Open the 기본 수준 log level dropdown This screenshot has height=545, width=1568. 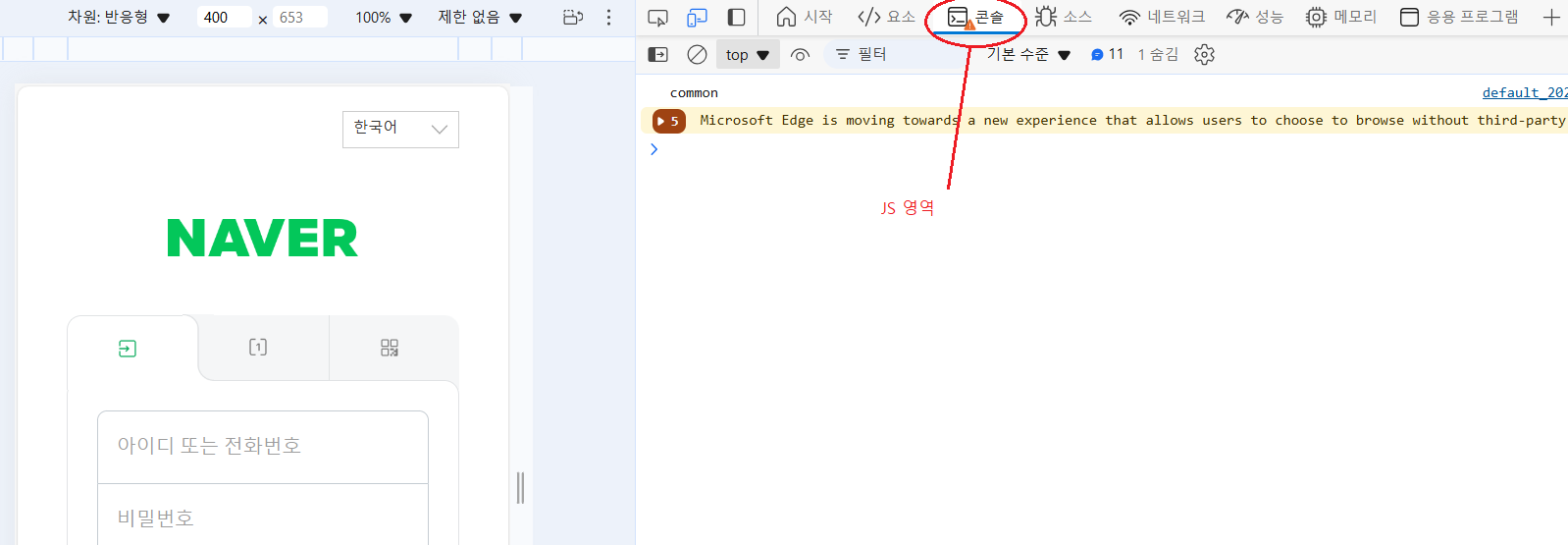tap(1028, 55)
